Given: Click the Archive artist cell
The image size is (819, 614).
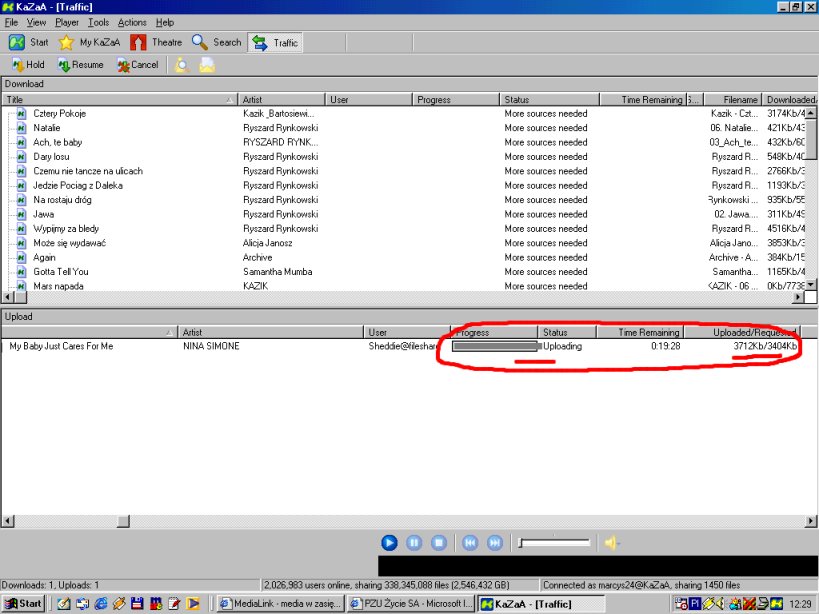Looking at the screenshot, I should point(258,257).
